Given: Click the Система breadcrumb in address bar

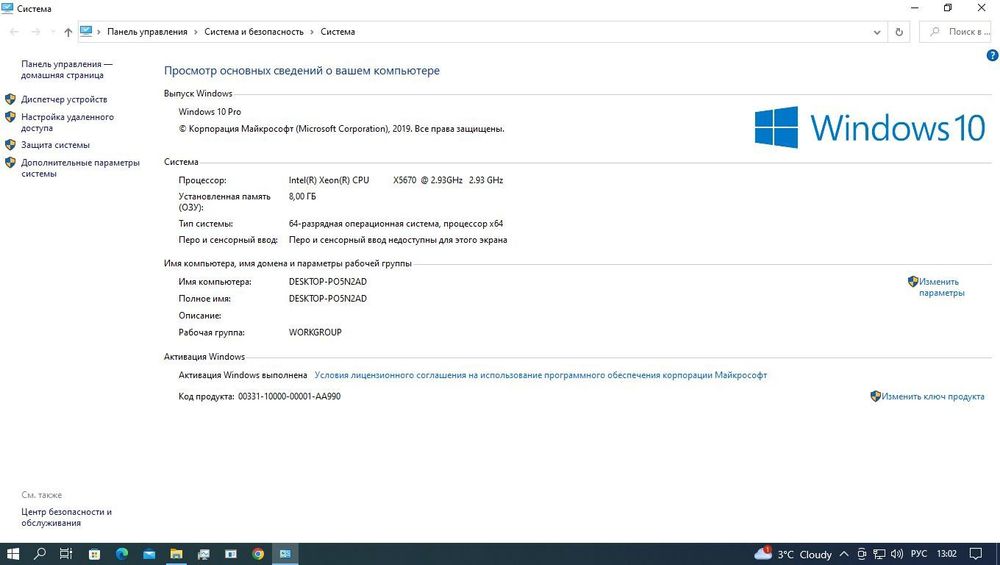Looking at the screenshot, I should tap(337, 32).
